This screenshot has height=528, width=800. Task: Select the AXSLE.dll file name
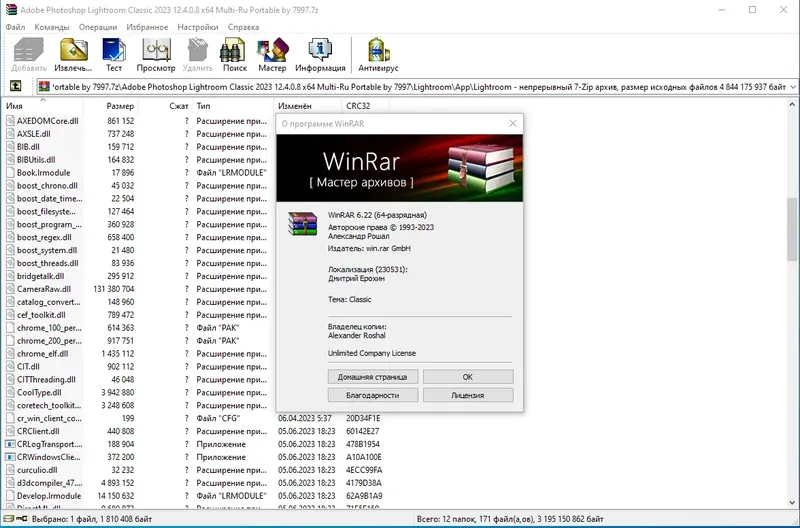(x=34, y=134)
